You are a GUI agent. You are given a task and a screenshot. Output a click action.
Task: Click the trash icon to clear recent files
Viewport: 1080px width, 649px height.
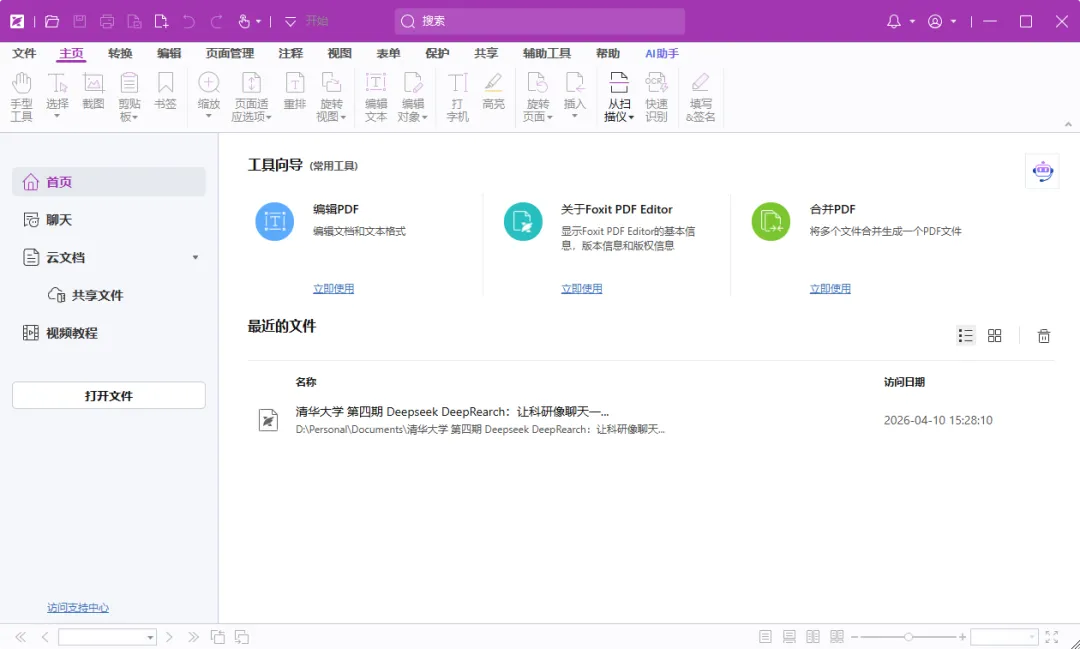[x=1043, y=336]
